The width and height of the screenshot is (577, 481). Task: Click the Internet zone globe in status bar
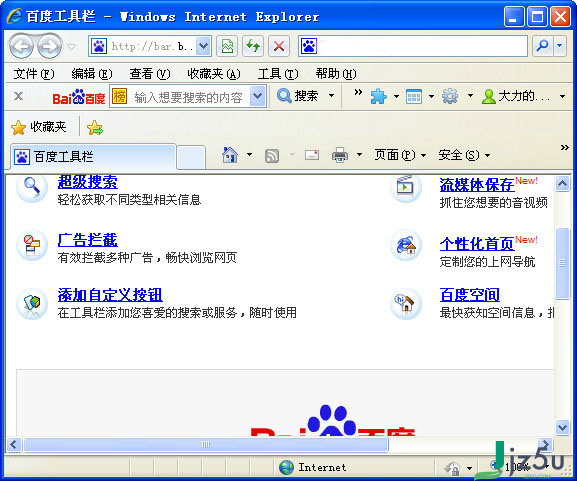tap(286, 467)
